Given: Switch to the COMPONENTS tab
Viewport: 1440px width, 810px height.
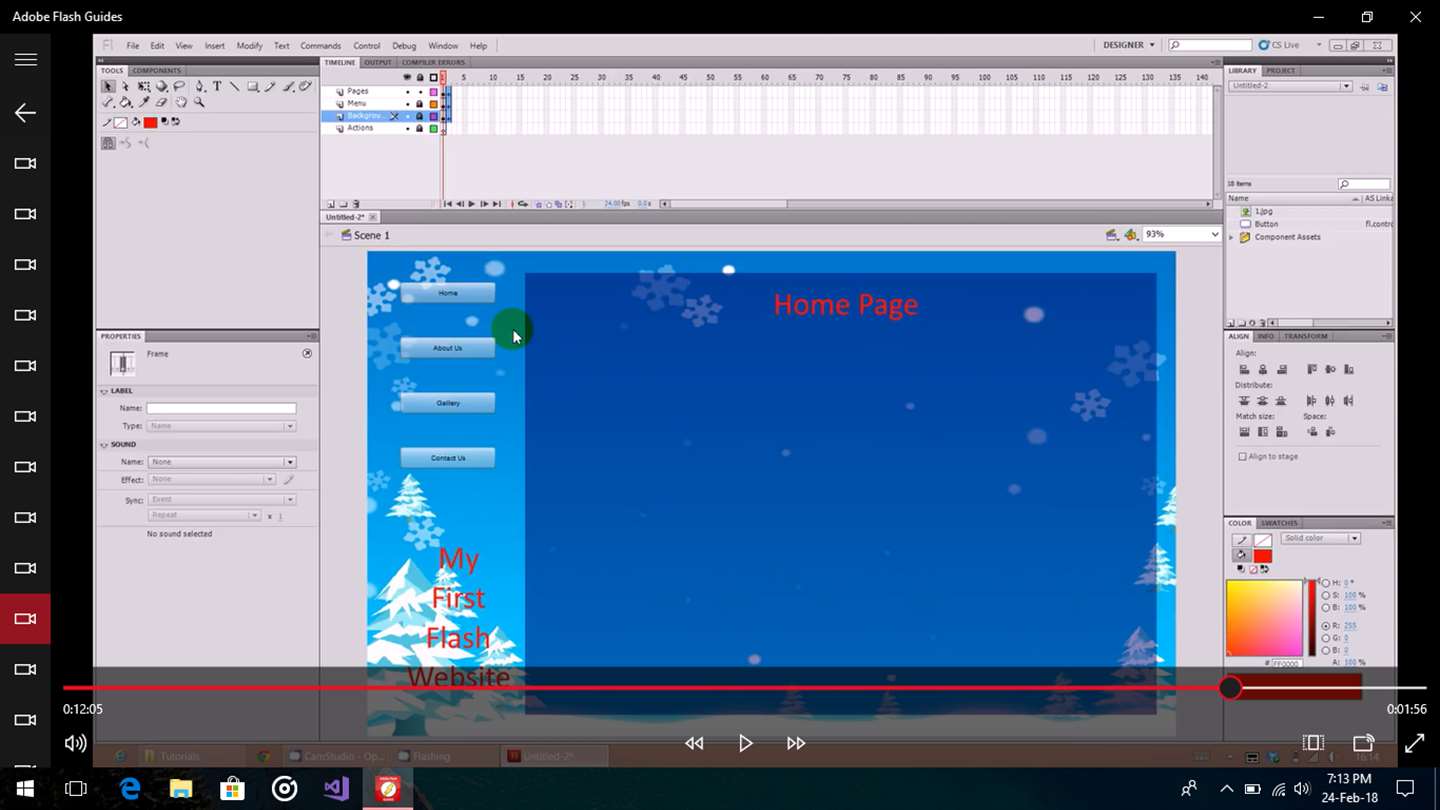Looking at the screenshot, I should tap(157, 71).
